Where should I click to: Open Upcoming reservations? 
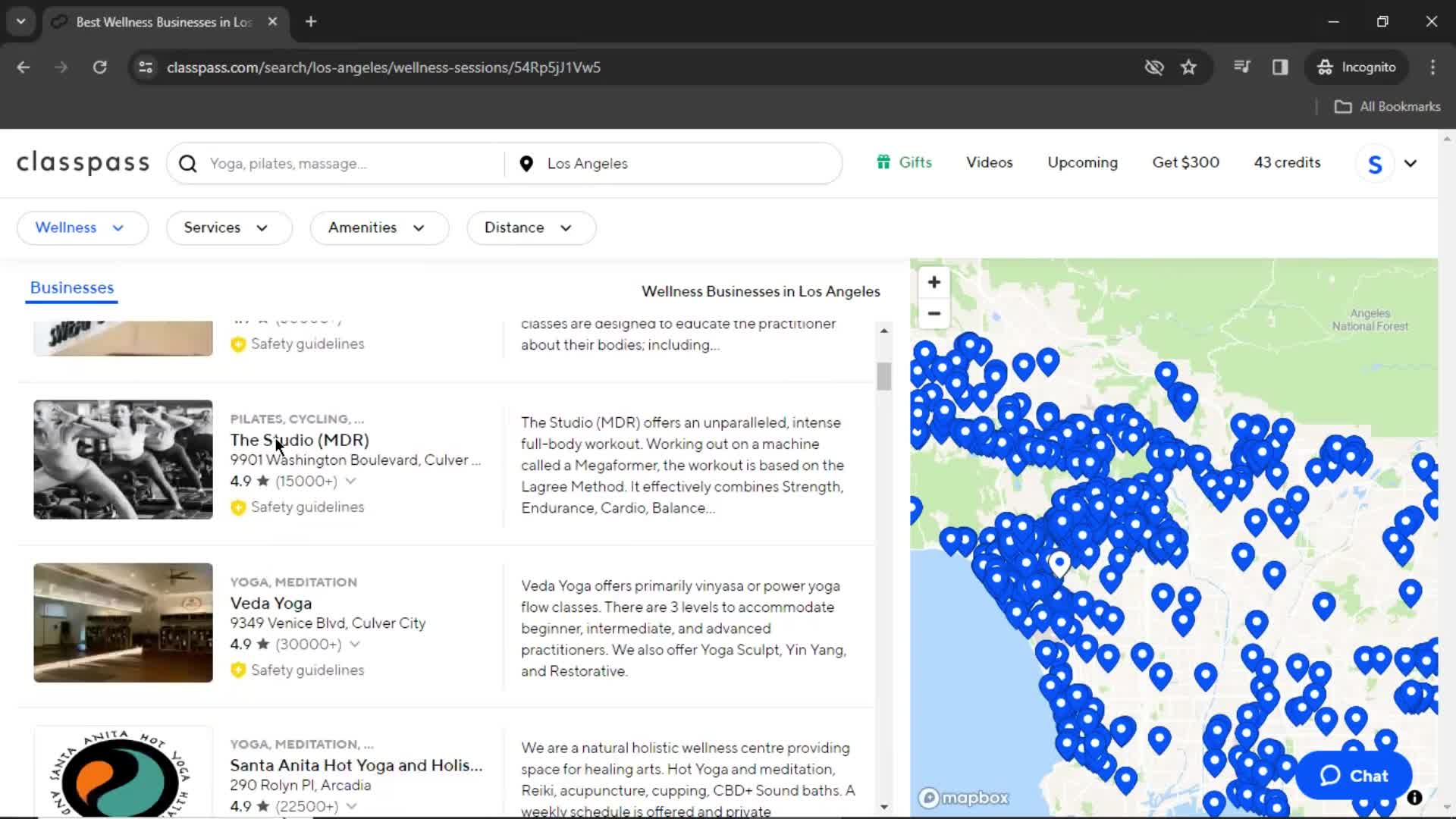(1082, 163)
